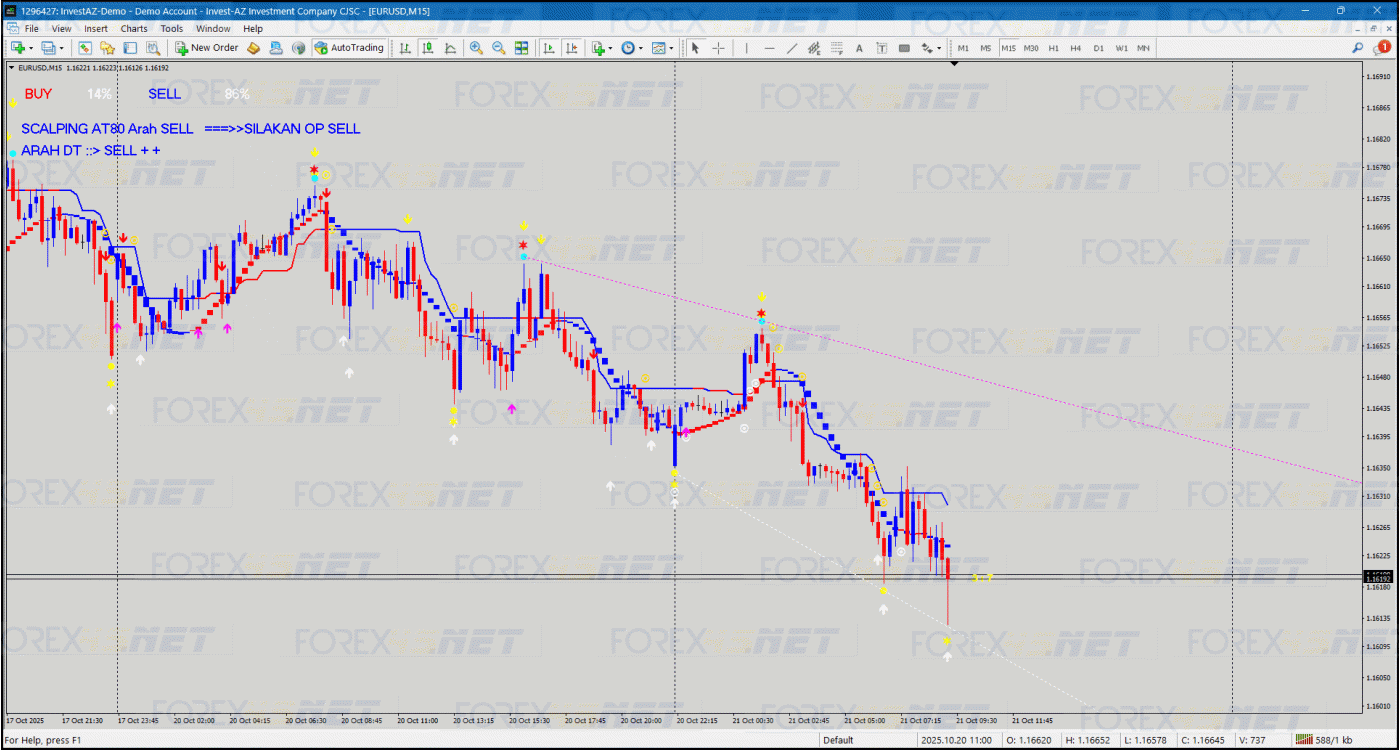Screen dimensions: 1400x750
Task: Click the connection status bars indicator
Action: click(x=1330, y=740)
